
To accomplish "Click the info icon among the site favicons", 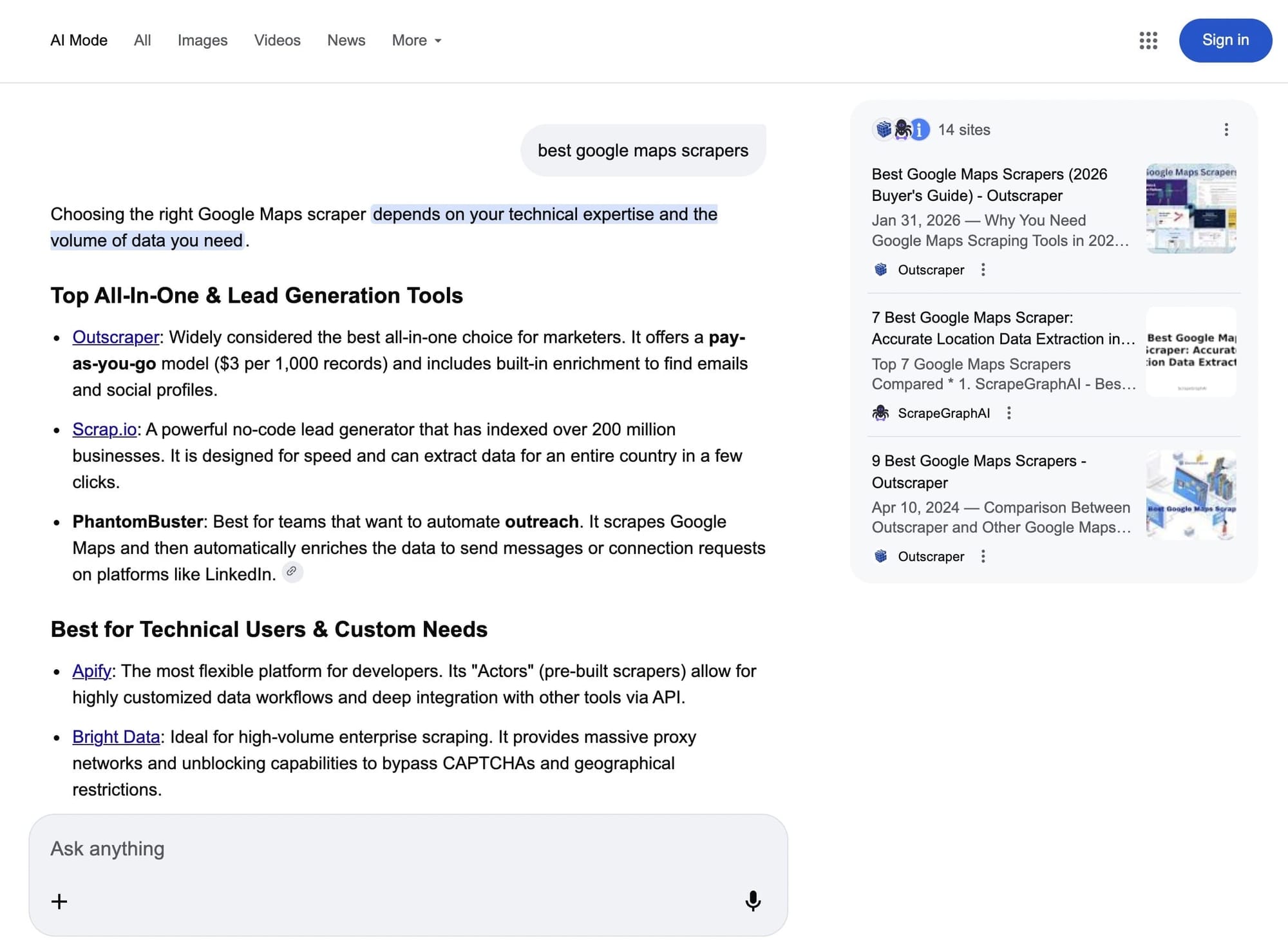I will click(x=919, y=129).
